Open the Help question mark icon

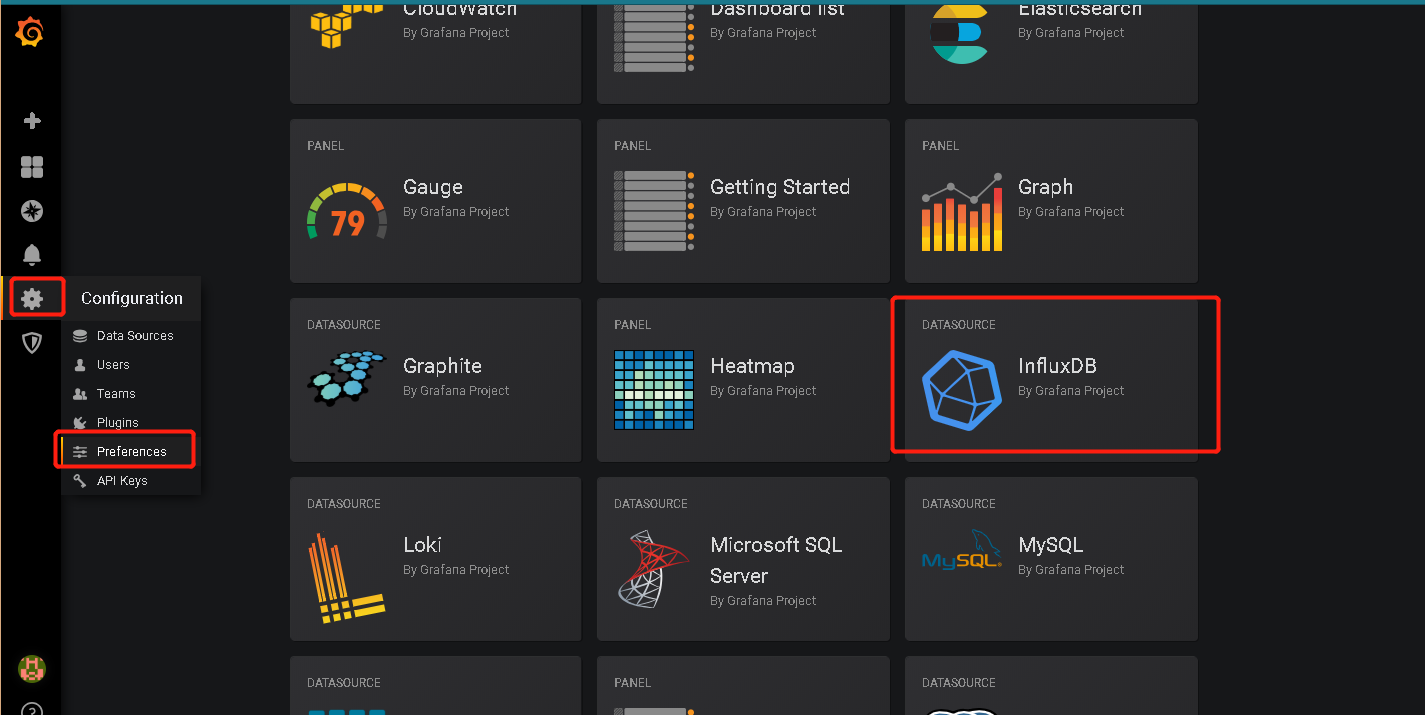(x=32, y=709)
